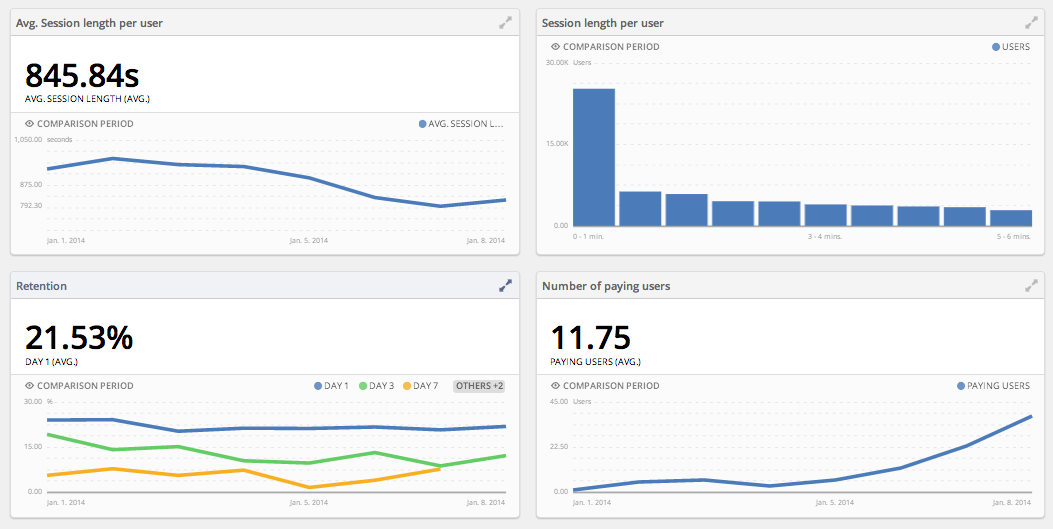
Task: Click the PAYING USERS legend item
Action: pyautogui.click(x=993, y=386)
